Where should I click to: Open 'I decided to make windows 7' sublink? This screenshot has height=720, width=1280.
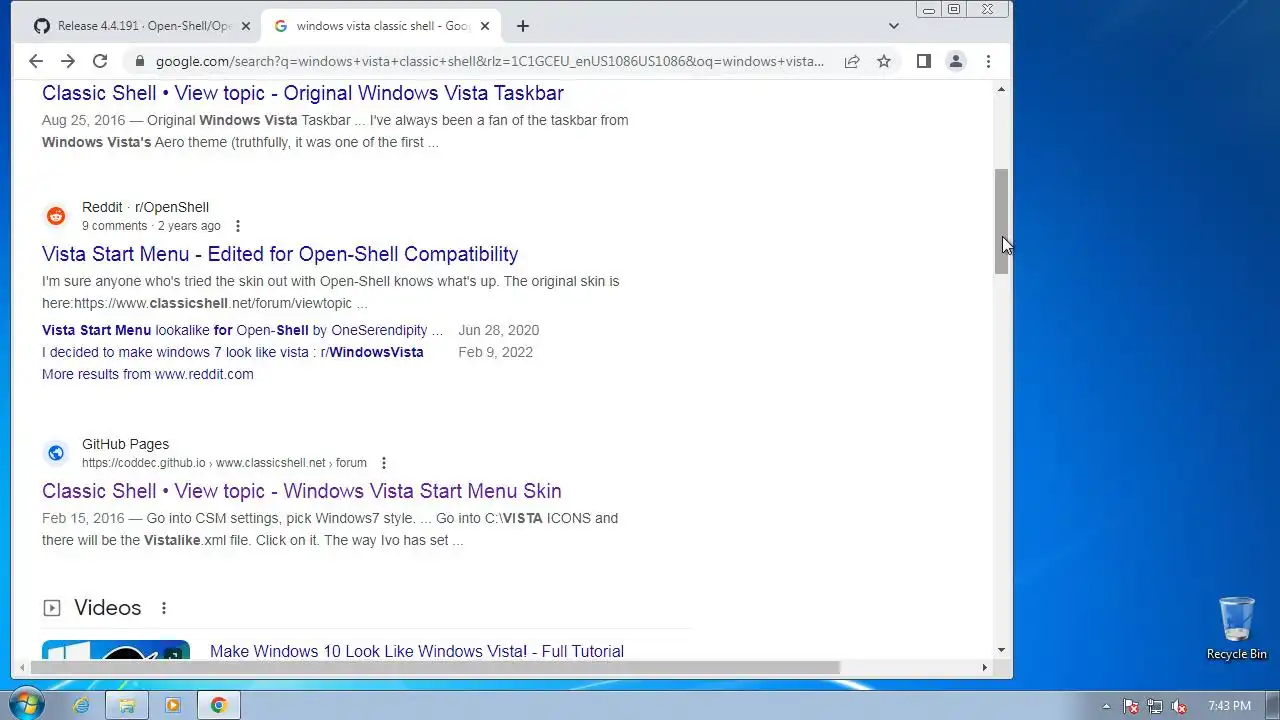click(x=233, y=352)
